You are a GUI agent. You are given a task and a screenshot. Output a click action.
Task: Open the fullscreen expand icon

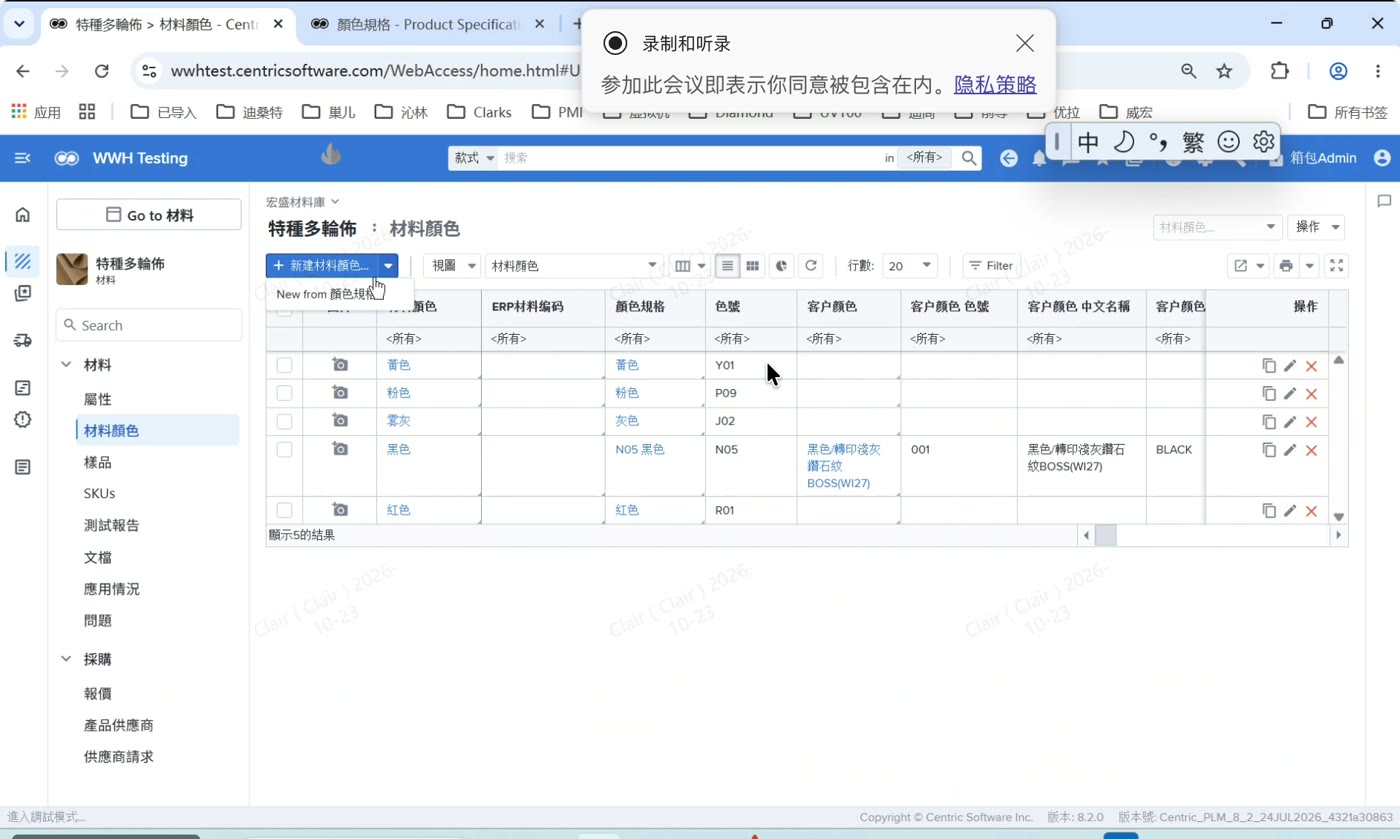pyautogui.click(x=1336, y=266)
